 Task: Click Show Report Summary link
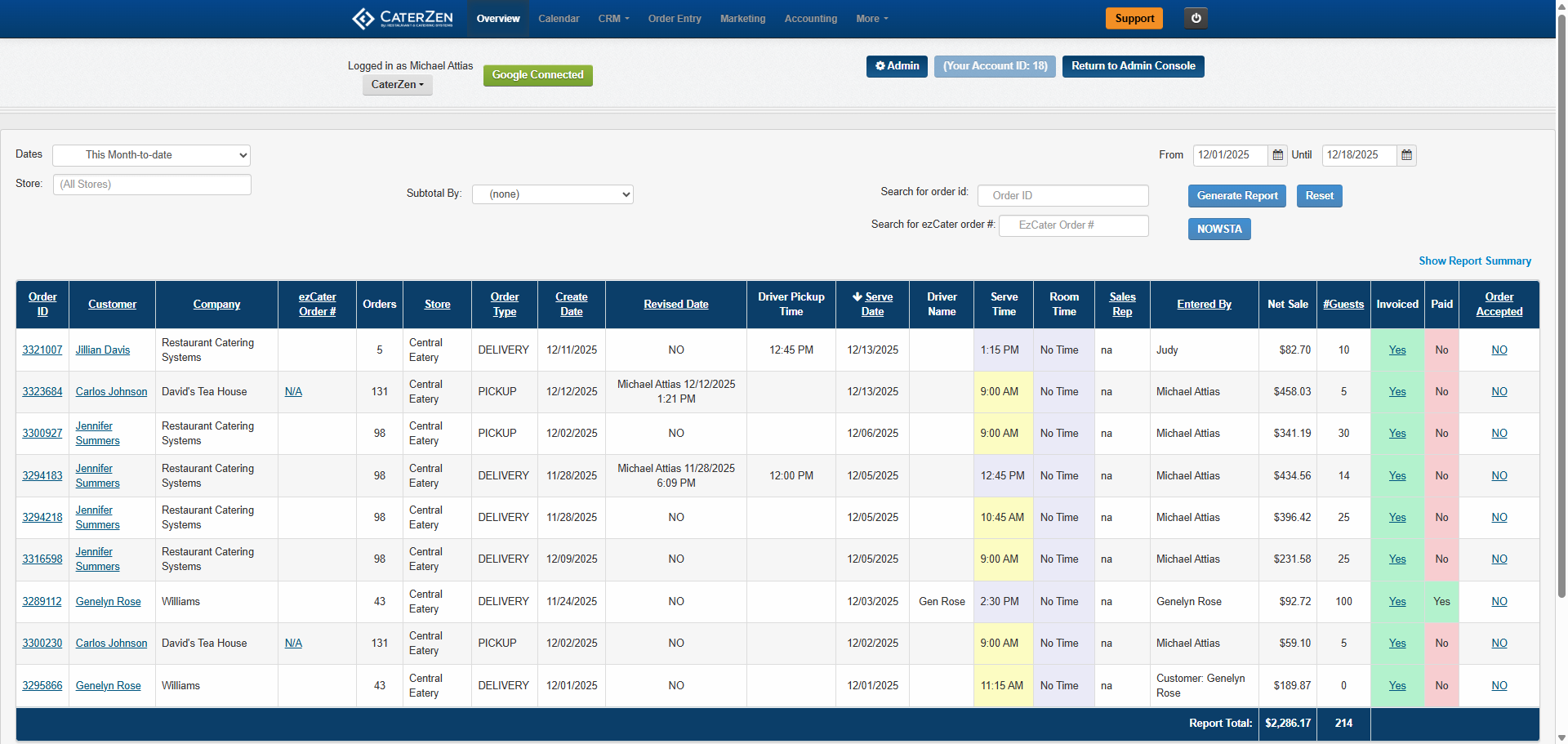[x=1474, y=261]
